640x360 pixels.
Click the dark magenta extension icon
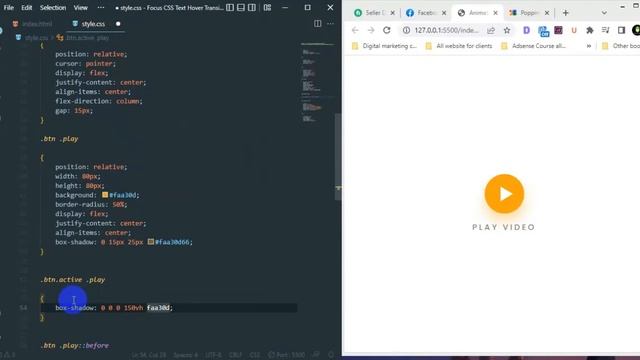[558, 30]
